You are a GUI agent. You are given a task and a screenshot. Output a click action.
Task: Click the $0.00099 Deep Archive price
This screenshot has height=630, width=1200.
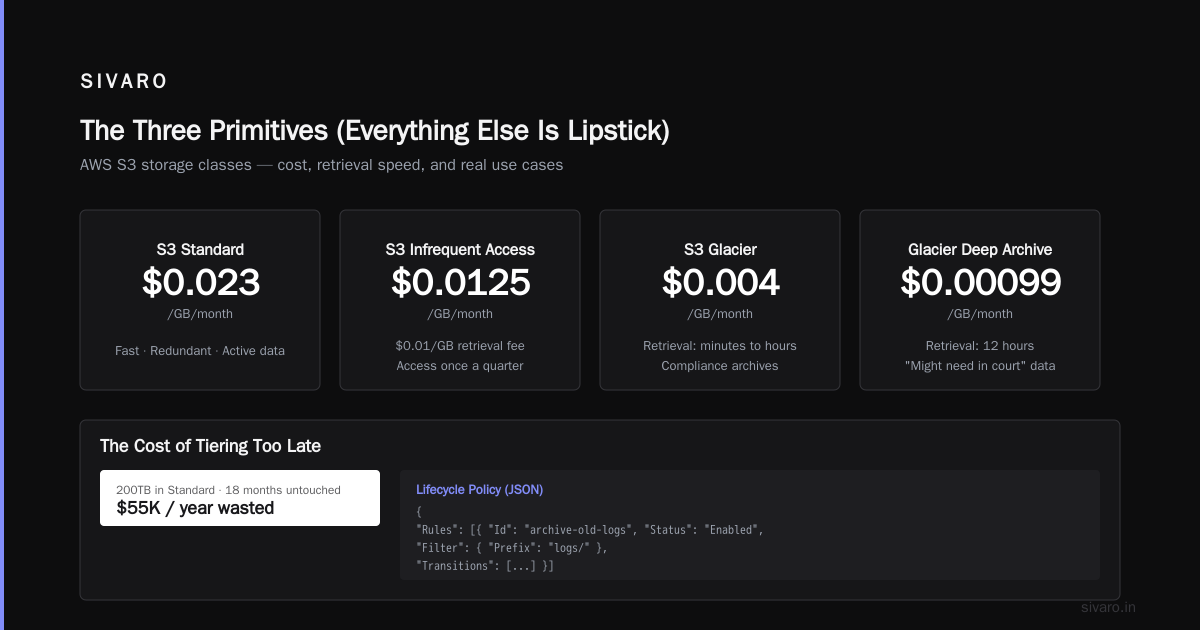(x=980, y=283)
